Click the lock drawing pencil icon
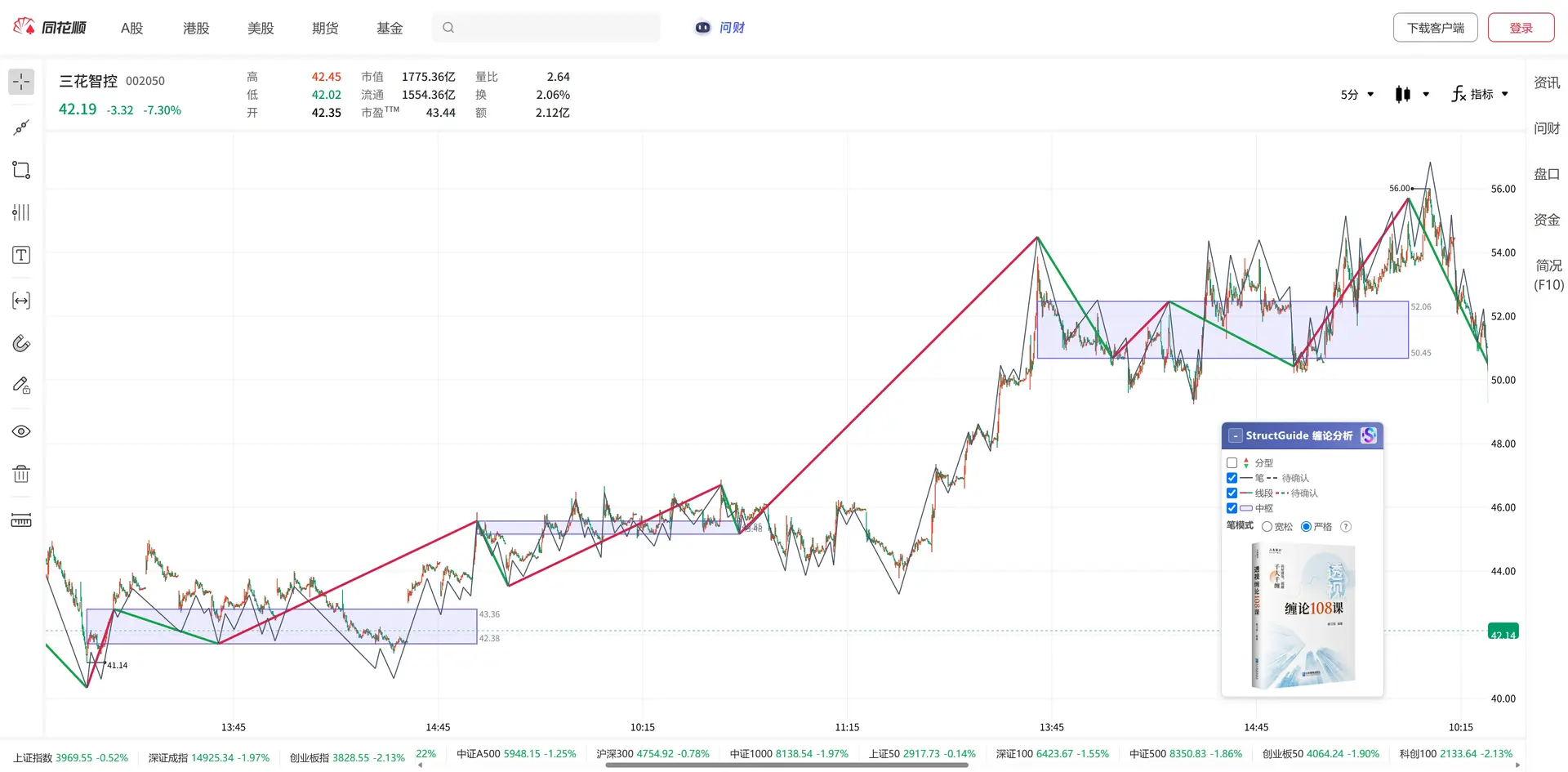1568x772 pixels. coord(21,386)
